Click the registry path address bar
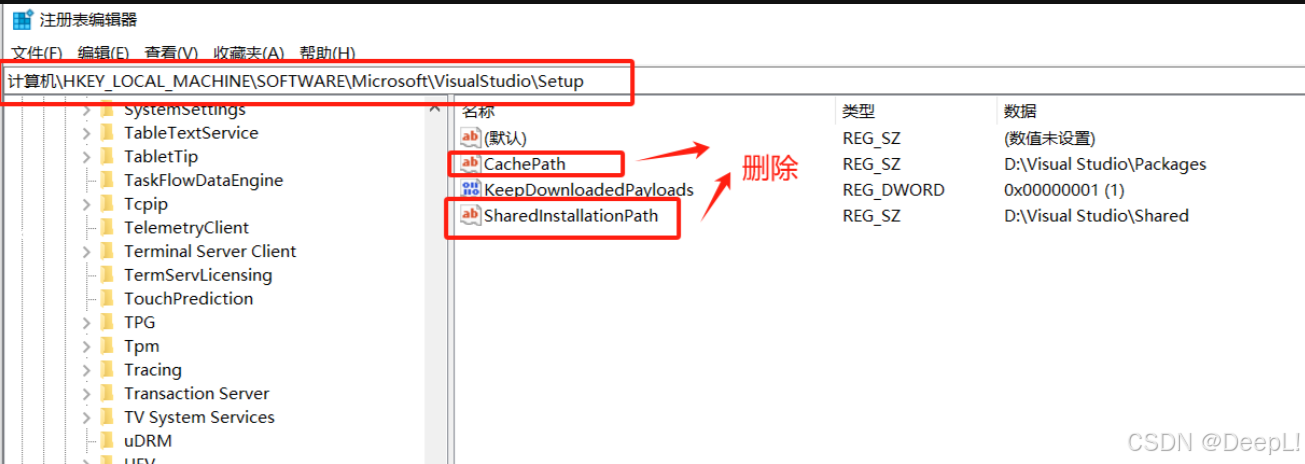Screen dimensions: 1305x464 316,81
